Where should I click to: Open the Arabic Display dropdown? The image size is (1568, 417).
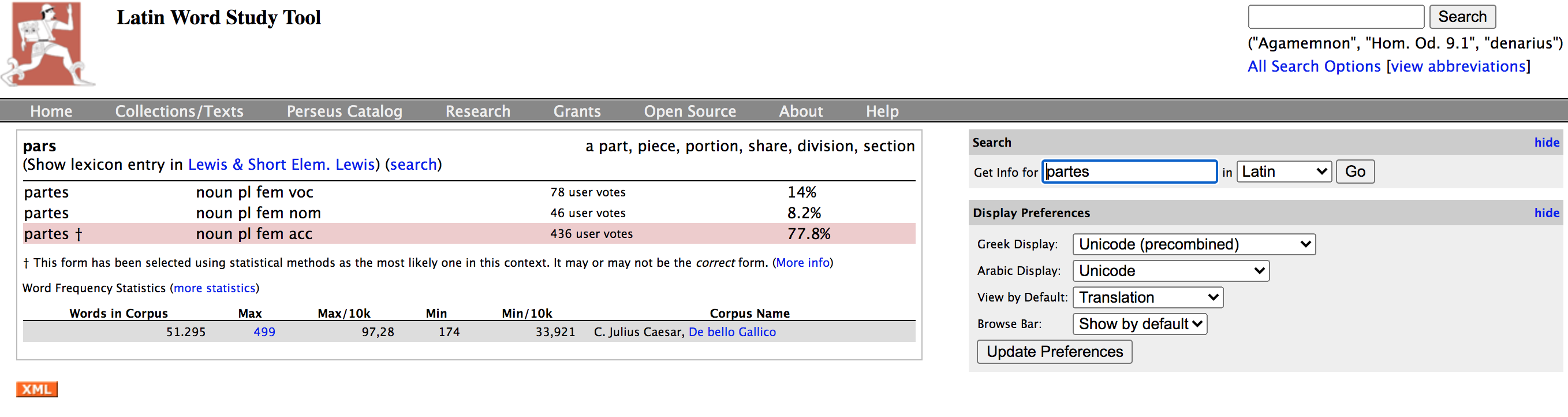pyautogui.click(x=1170, y=271)
